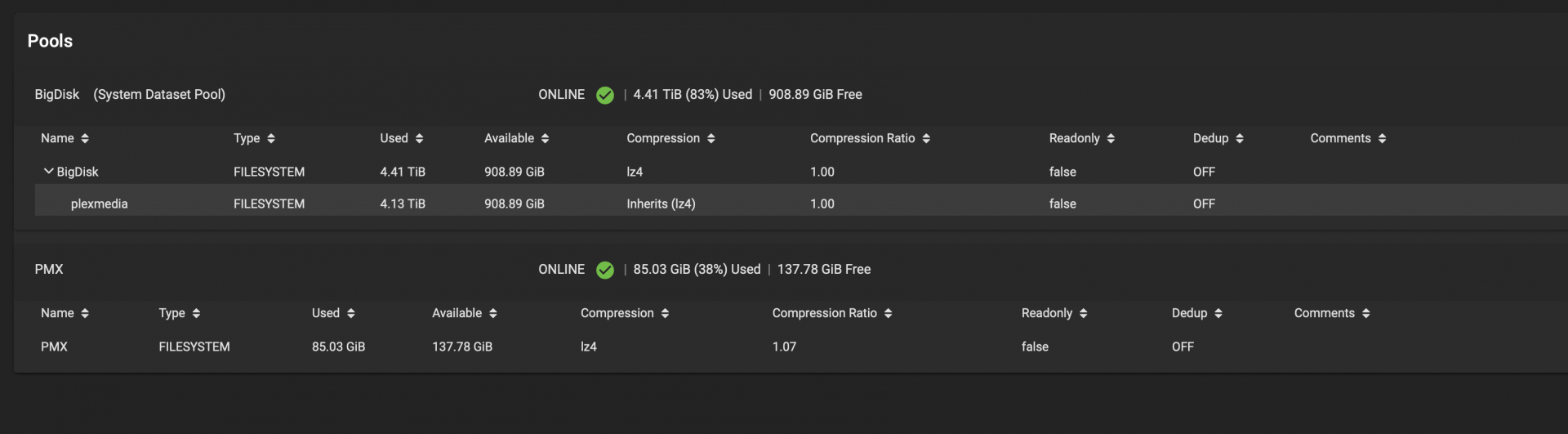Screen dimensions: 1568x434
Task: Sort BigDisk table by Compression arrows
Action: 711,139
